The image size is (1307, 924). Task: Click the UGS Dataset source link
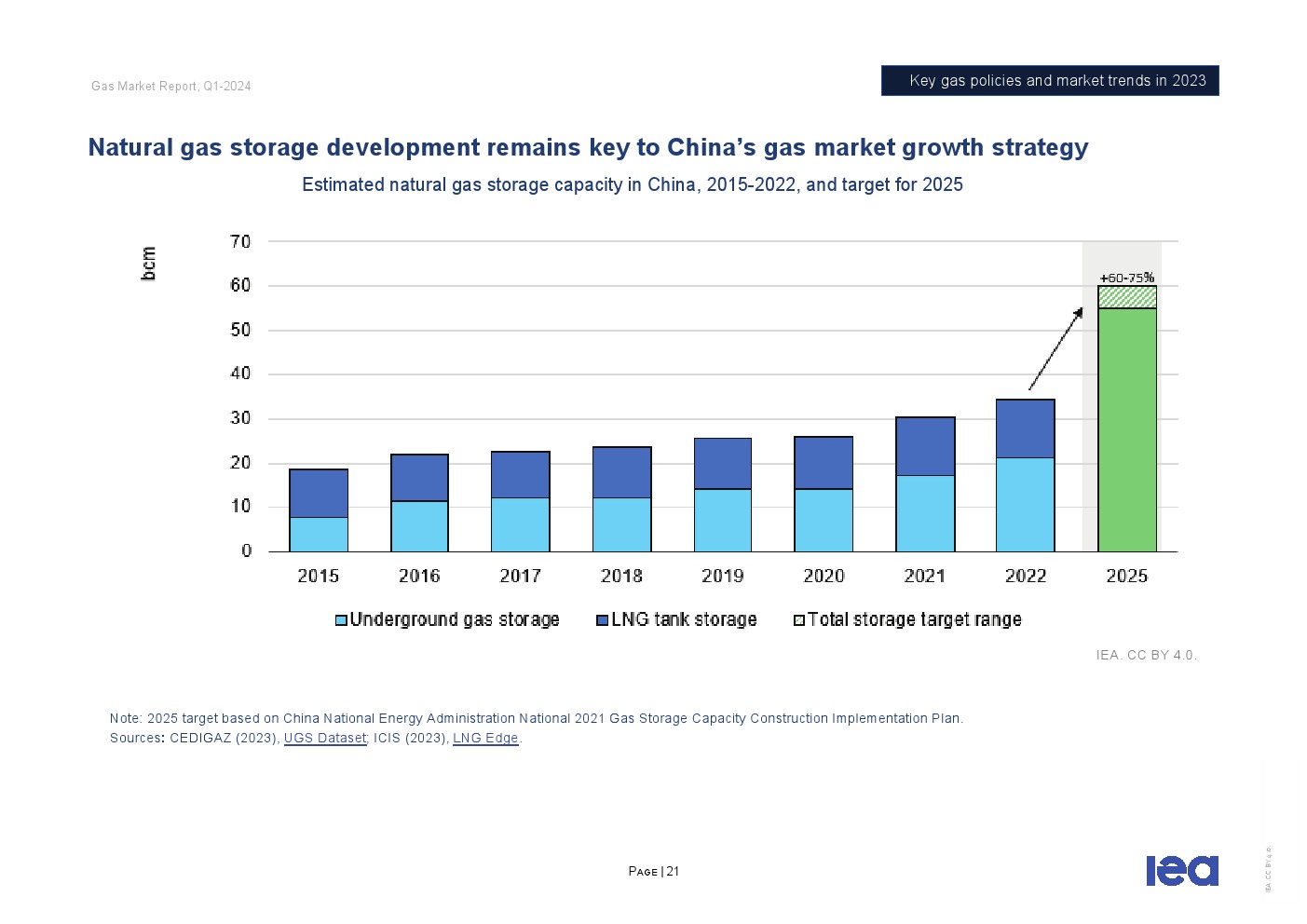325,739
